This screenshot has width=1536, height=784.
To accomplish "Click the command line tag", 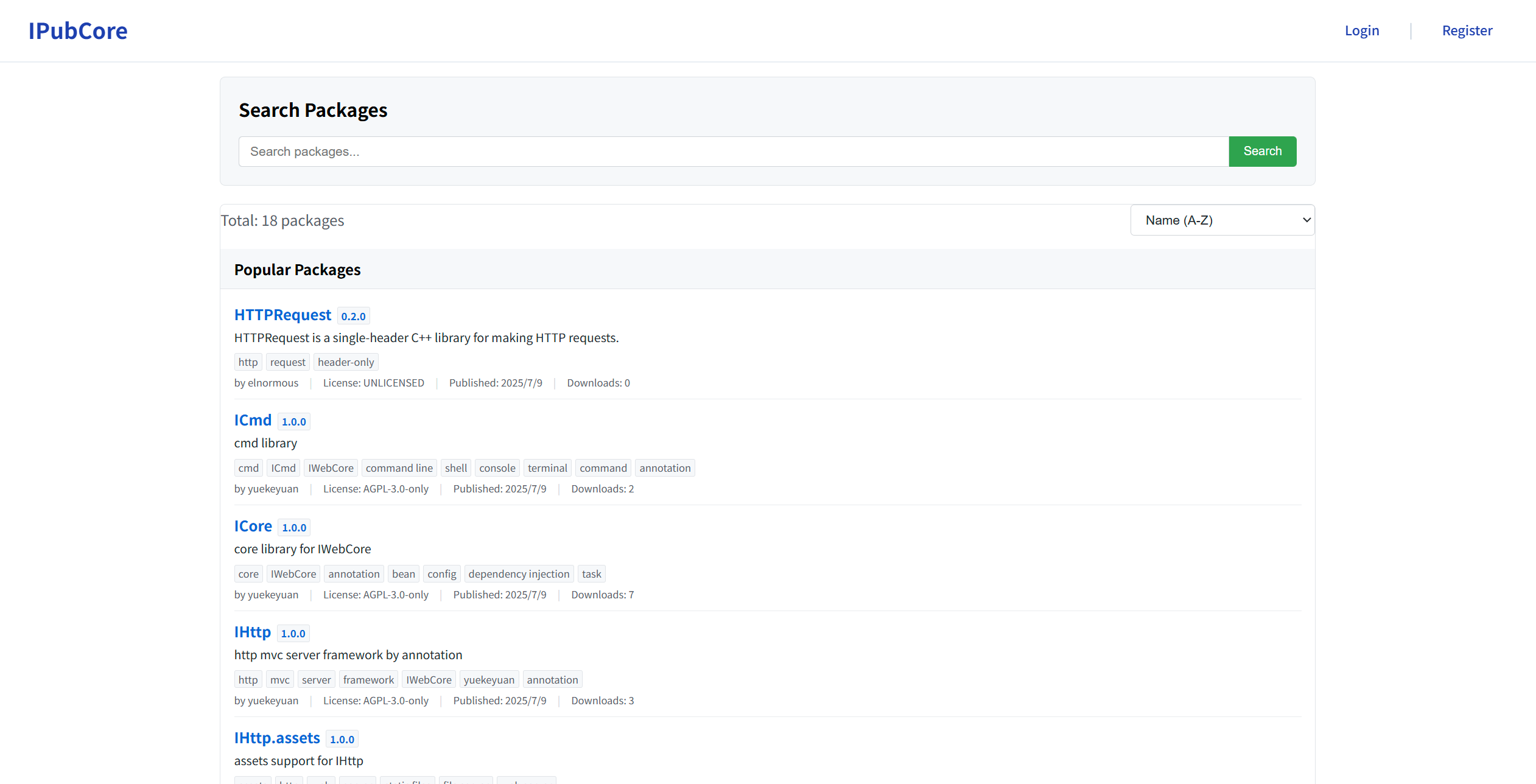I will 399,468.
